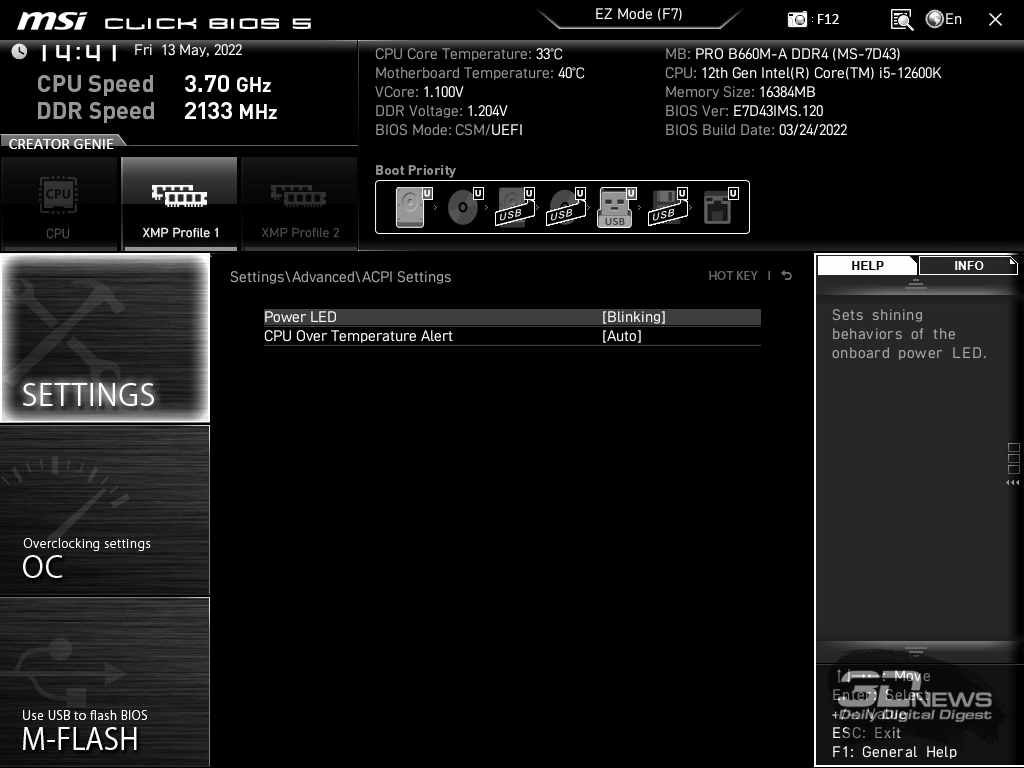1024x768 pixels.
Task: Click the back arrow next to HOT KEY
Action: click(787, 276)
